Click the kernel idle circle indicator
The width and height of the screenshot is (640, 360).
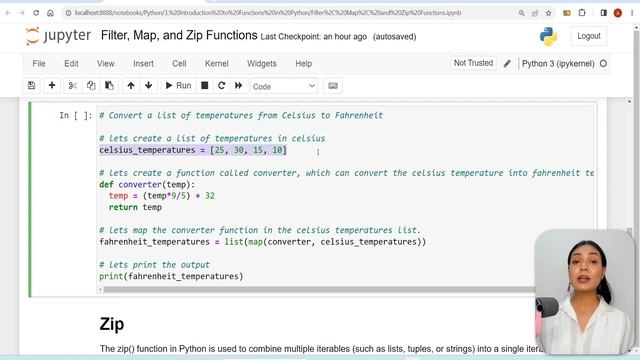coord(603,64)
